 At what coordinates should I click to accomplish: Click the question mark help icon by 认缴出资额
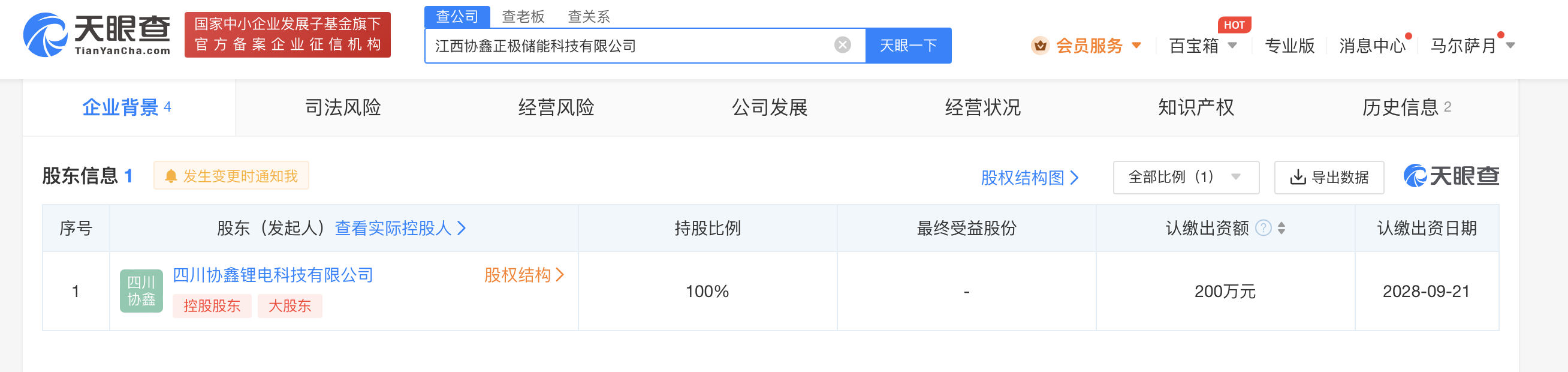1264,229
